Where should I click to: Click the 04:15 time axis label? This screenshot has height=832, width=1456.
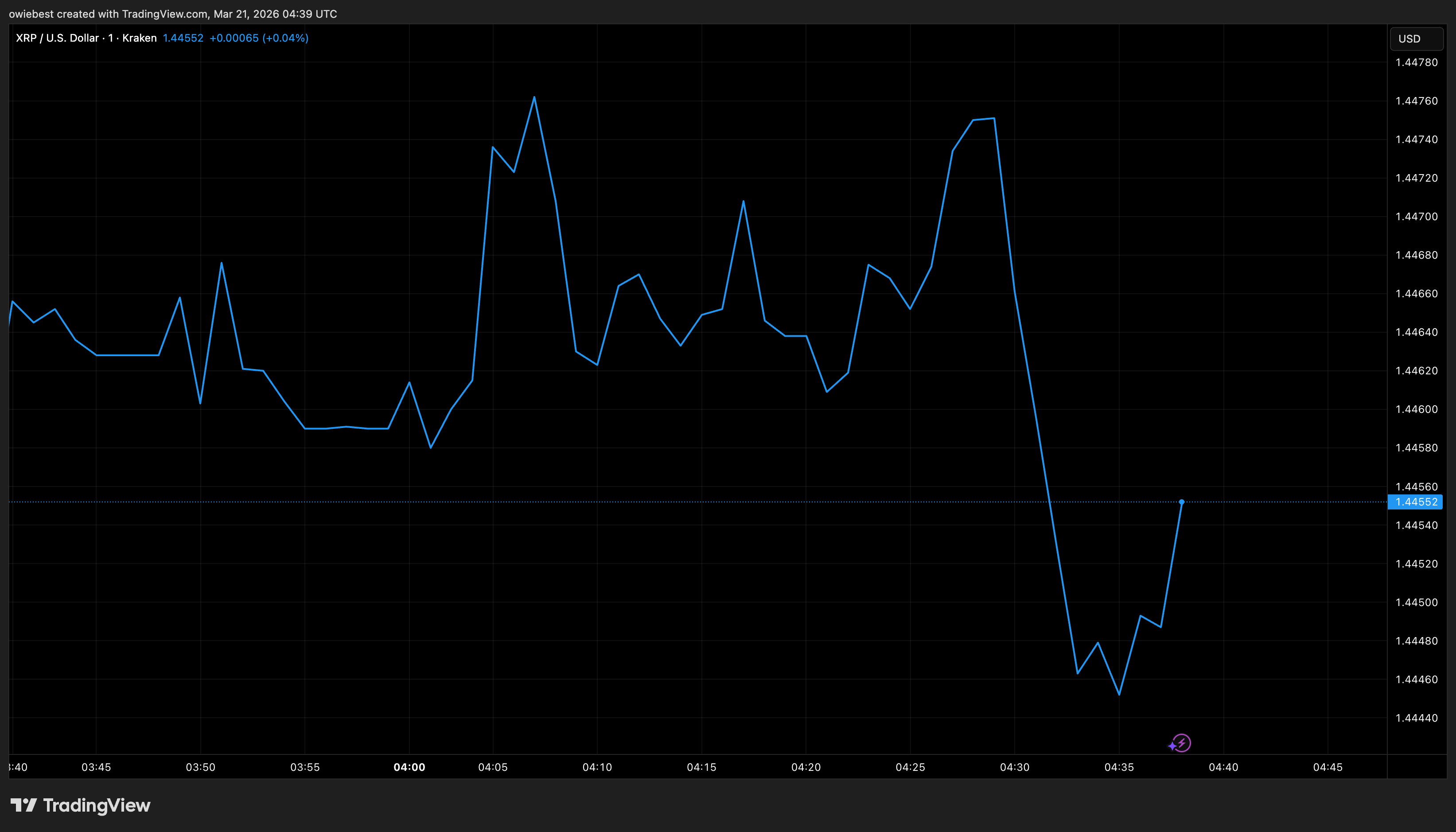coord(701,767)
